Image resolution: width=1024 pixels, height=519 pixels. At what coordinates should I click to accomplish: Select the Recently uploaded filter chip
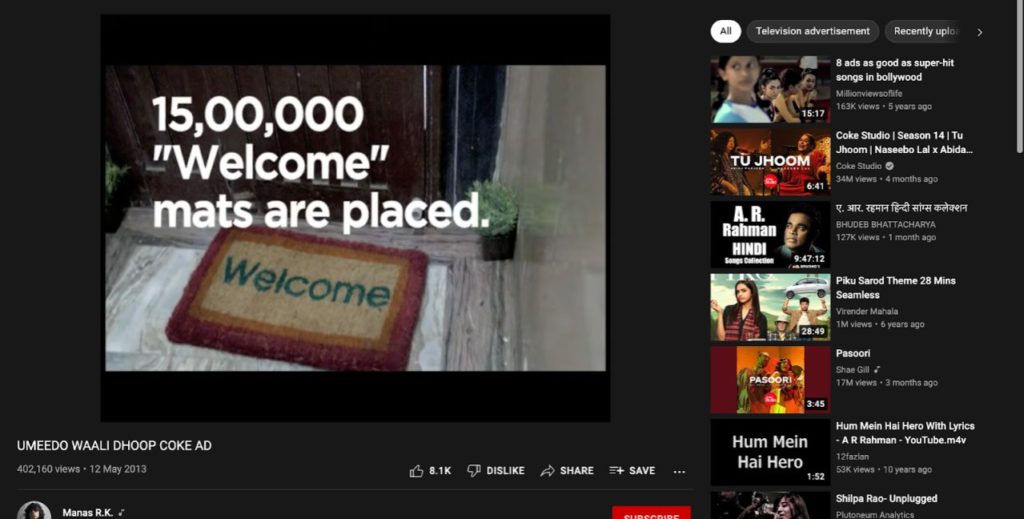click(926, 31)
